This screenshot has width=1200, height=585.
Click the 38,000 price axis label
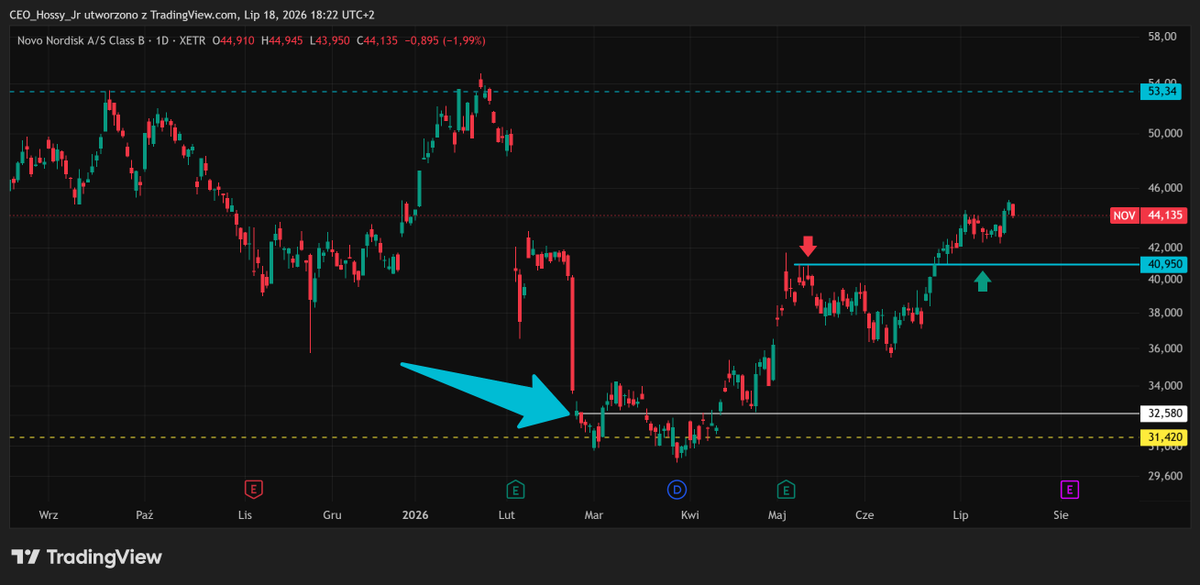tap(1163, 313)
